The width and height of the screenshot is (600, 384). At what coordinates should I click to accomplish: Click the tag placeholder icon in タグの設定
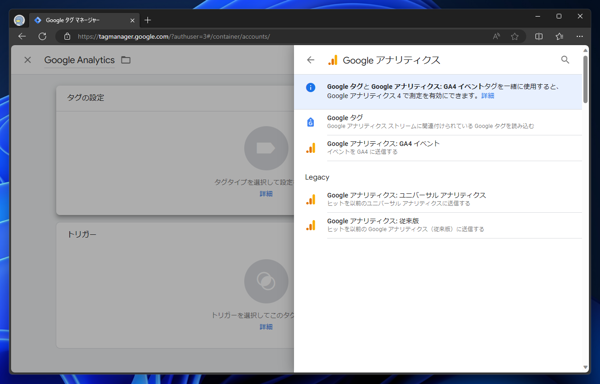(x=266, y=148)
